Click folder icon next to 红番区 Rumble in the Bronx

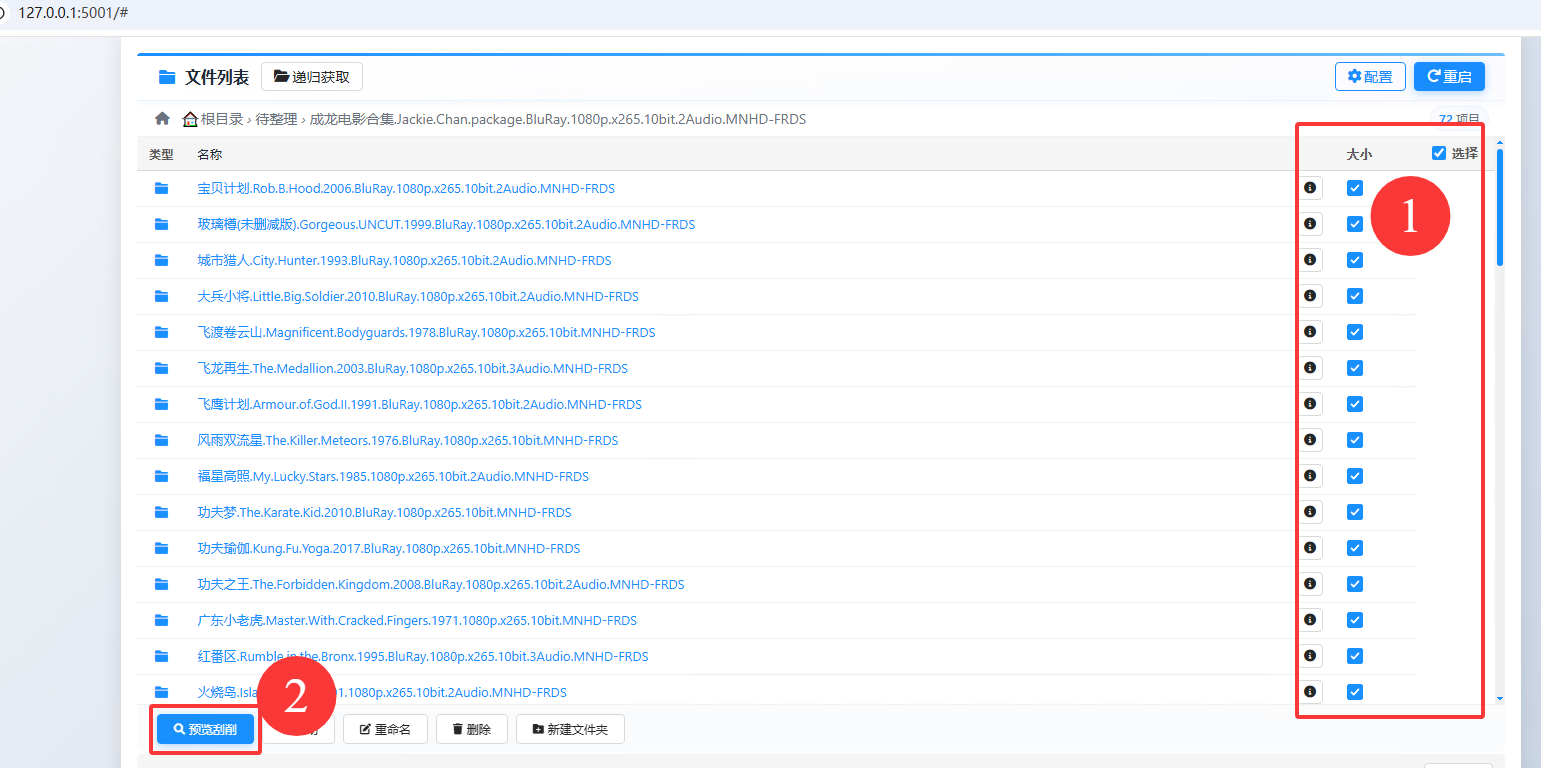pos(161,656)
